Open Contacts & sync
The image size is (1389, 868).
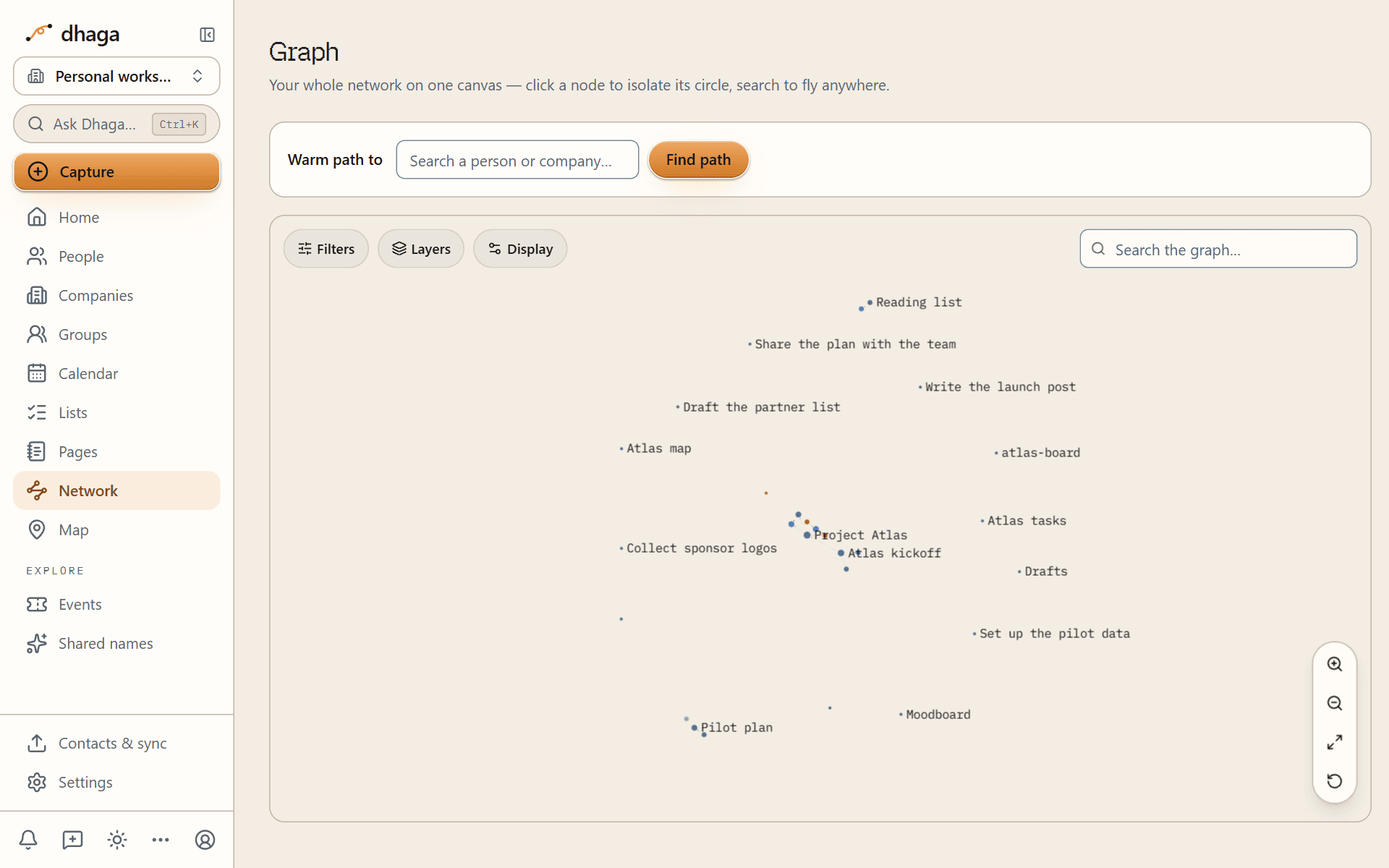click(x=116, y=743)
